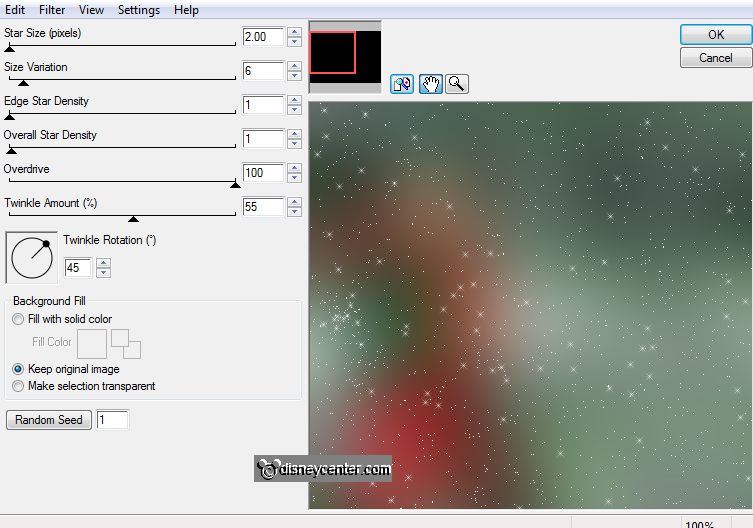
Task: Increase Edge Star Density value
Action: (x=294, y=100)
